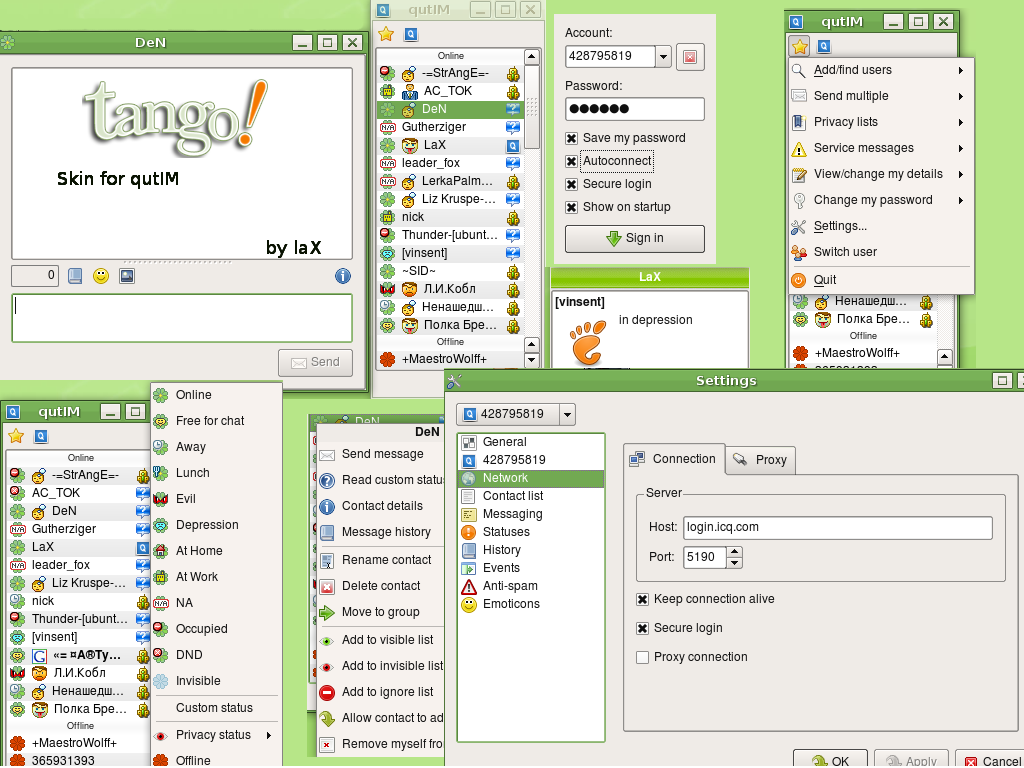
Task: Click the Send button in DeN chat
Action: 315,362
